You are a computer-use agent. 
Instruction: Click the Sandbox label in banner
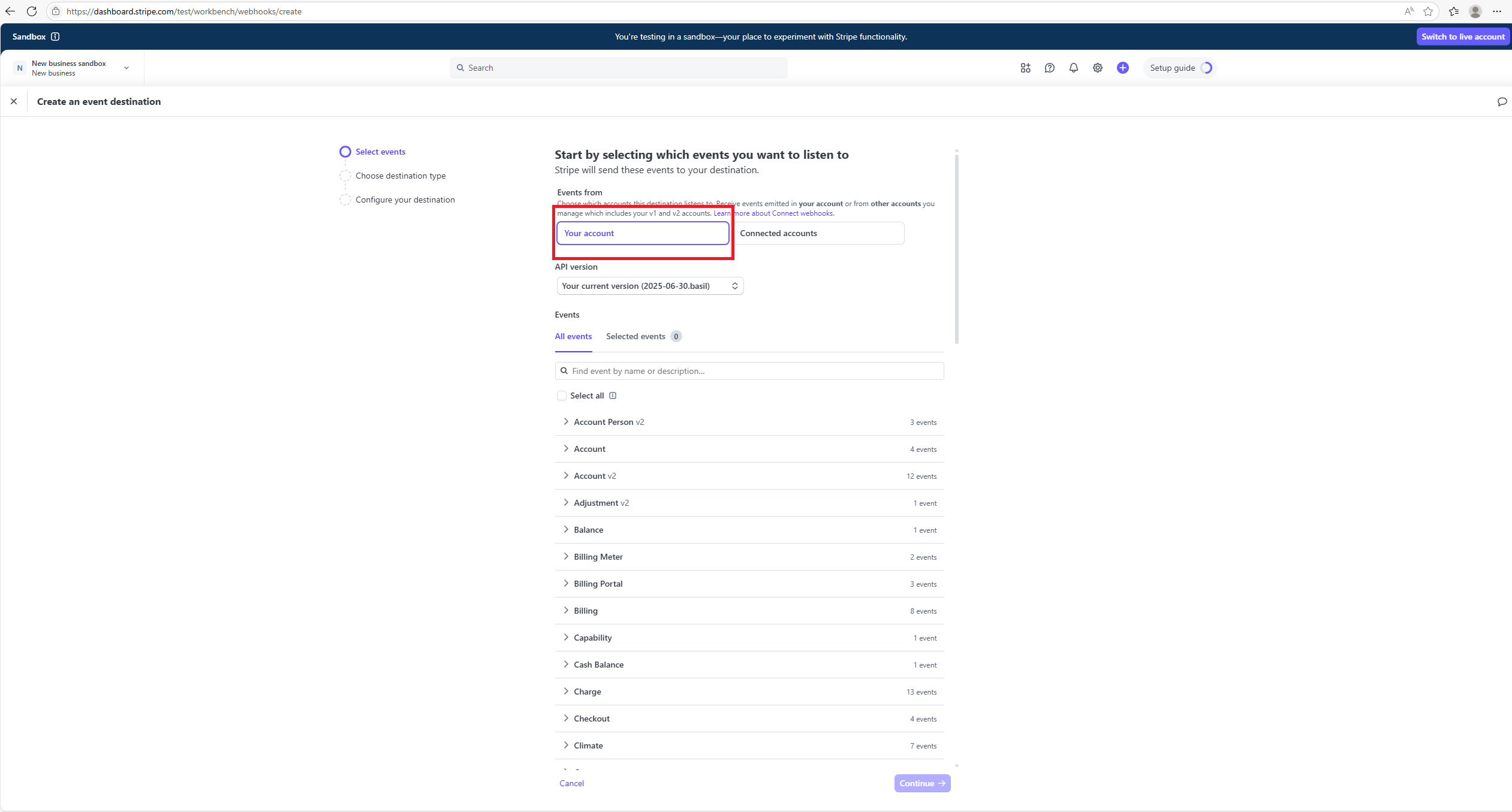(x=29, y=37)
